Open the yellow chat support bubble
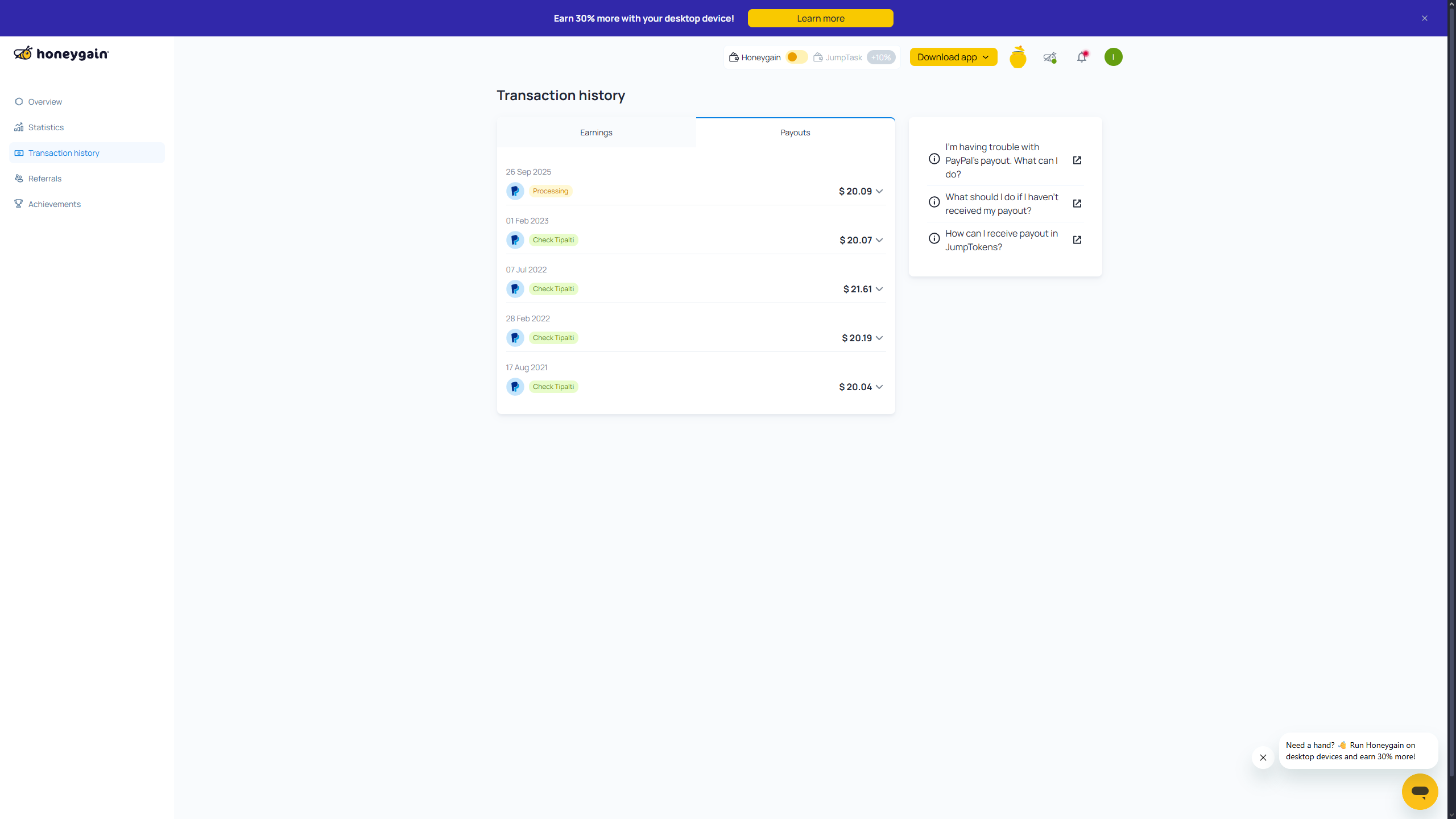The image size is (1456, 819). [x=1420, y=791]
